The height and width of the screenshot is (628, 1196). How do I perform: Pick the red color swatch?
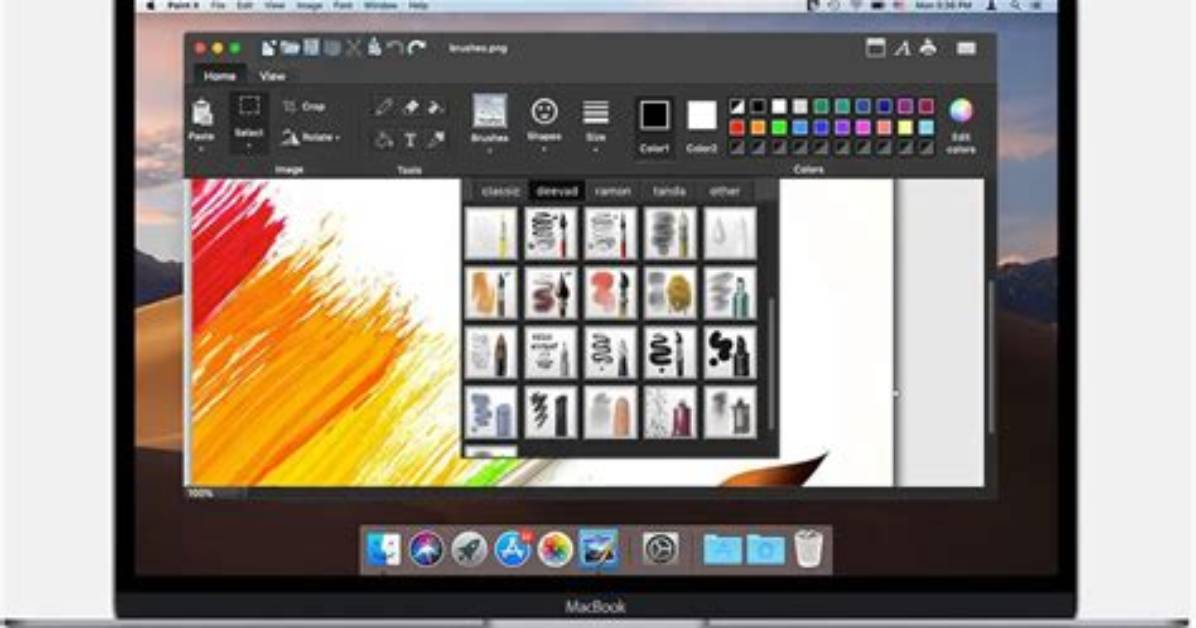tap(737, 127)
